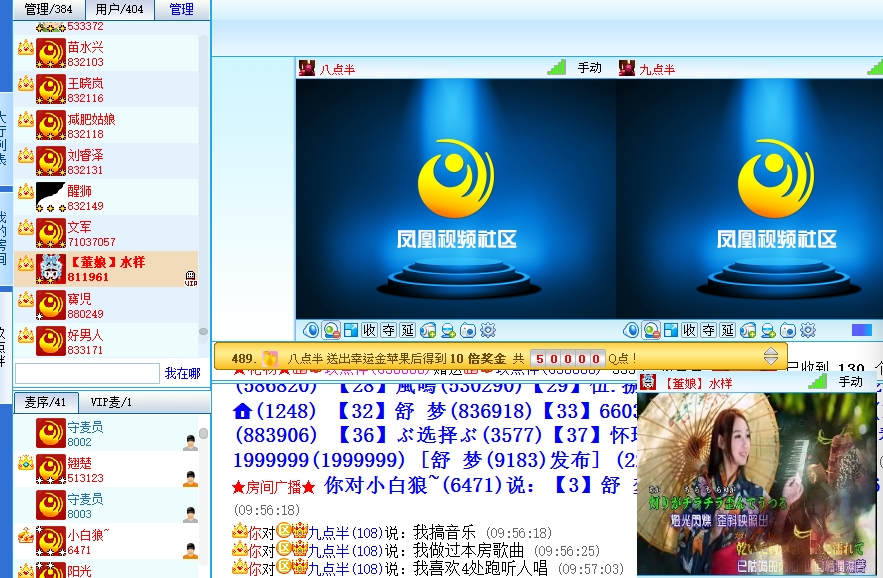Open the gear settings under 八点半 video
This screenshot has width=883, height=578.
click(x=488, y=330)
